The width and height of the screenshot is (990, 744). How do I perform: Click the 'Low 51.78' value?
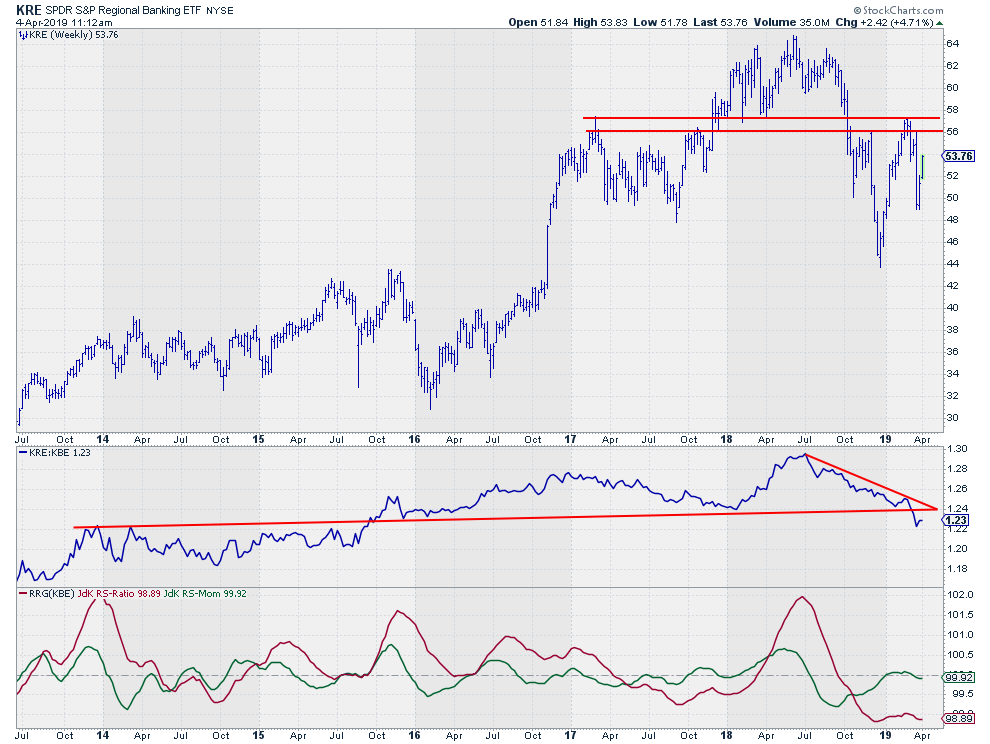pos(660,22)
